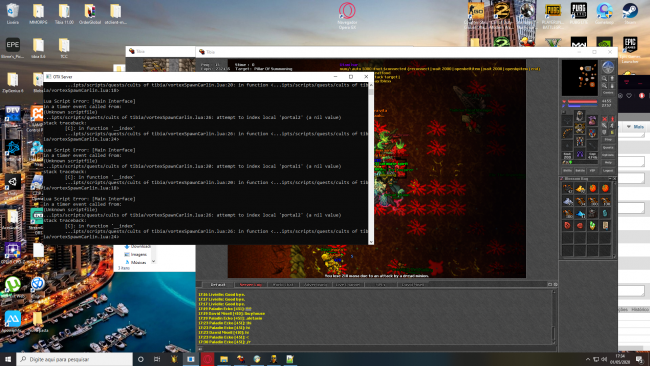Click the purple bag backpack slot
650x366 pixels.
coord(592,121)
